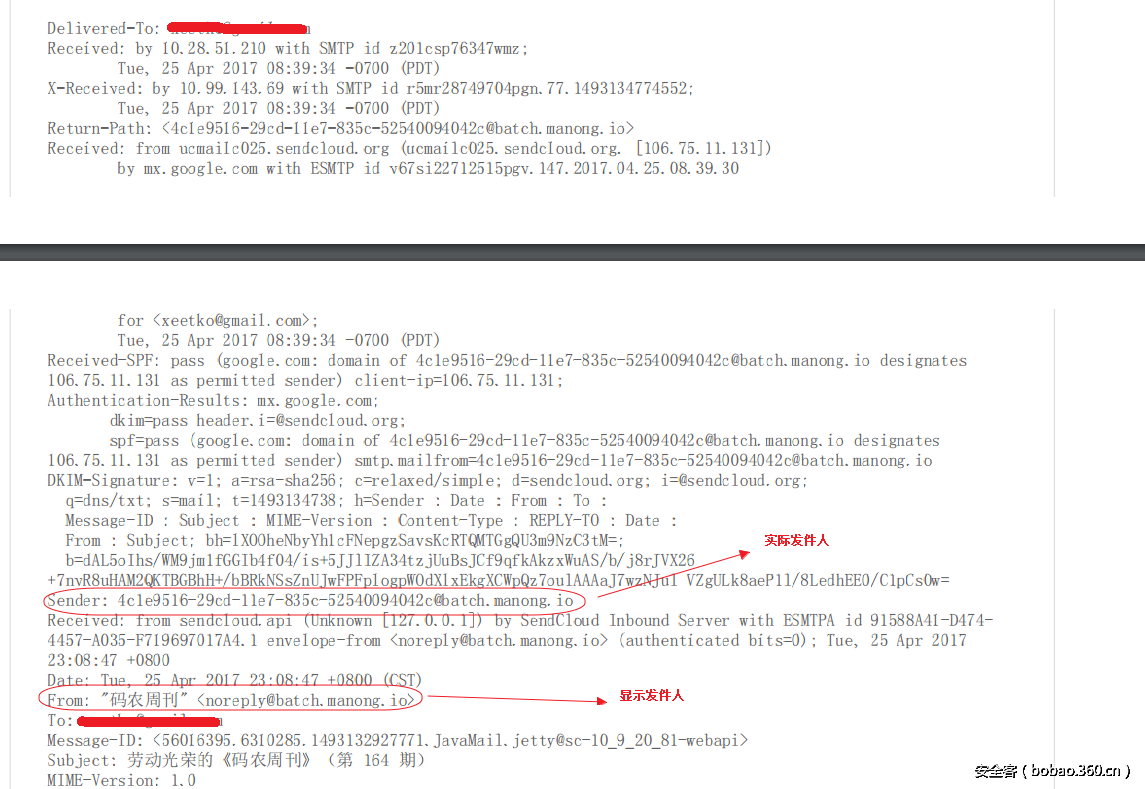This screenshot has width=1145, height=789.
Task: Click the Delivered-To redacted address
Action: pos(238,28)
